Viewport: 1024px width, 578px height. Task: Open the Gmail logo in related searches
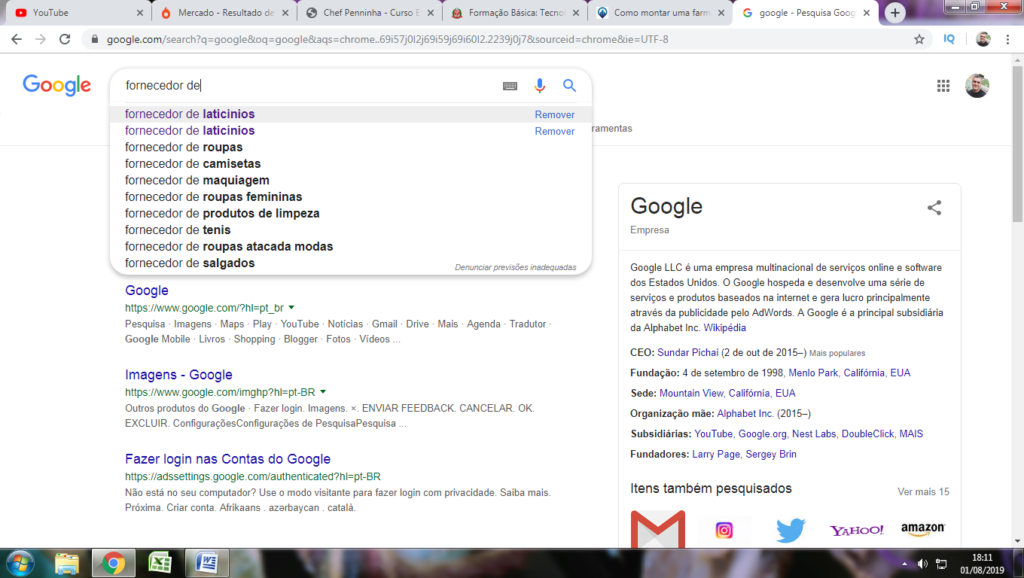coord(658,528)
